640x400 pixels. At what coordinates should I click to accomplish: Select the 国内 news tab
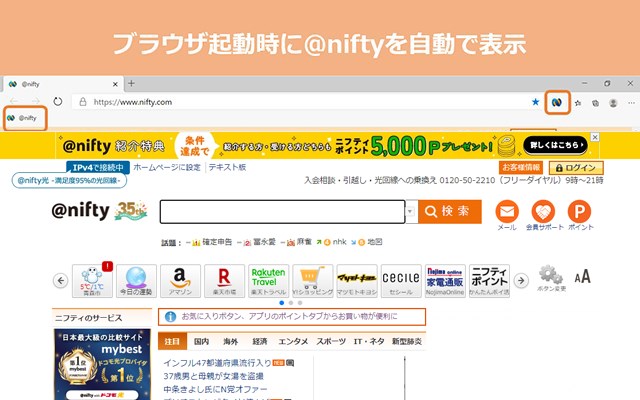pos(201,341)
